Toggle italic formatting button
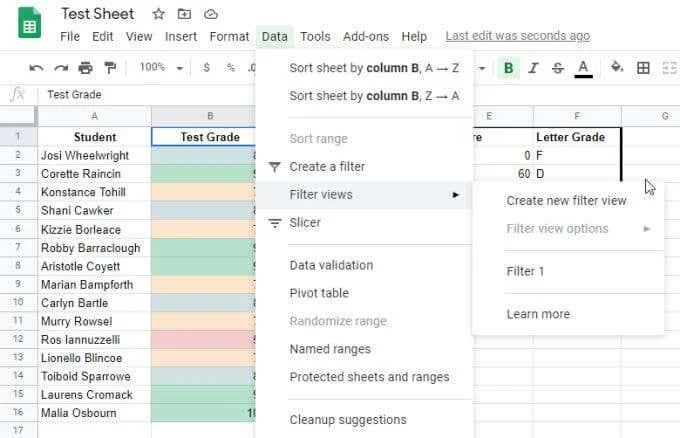Image resolution: width=680 pixels, height=438 pixels. (x=533, y=68)
